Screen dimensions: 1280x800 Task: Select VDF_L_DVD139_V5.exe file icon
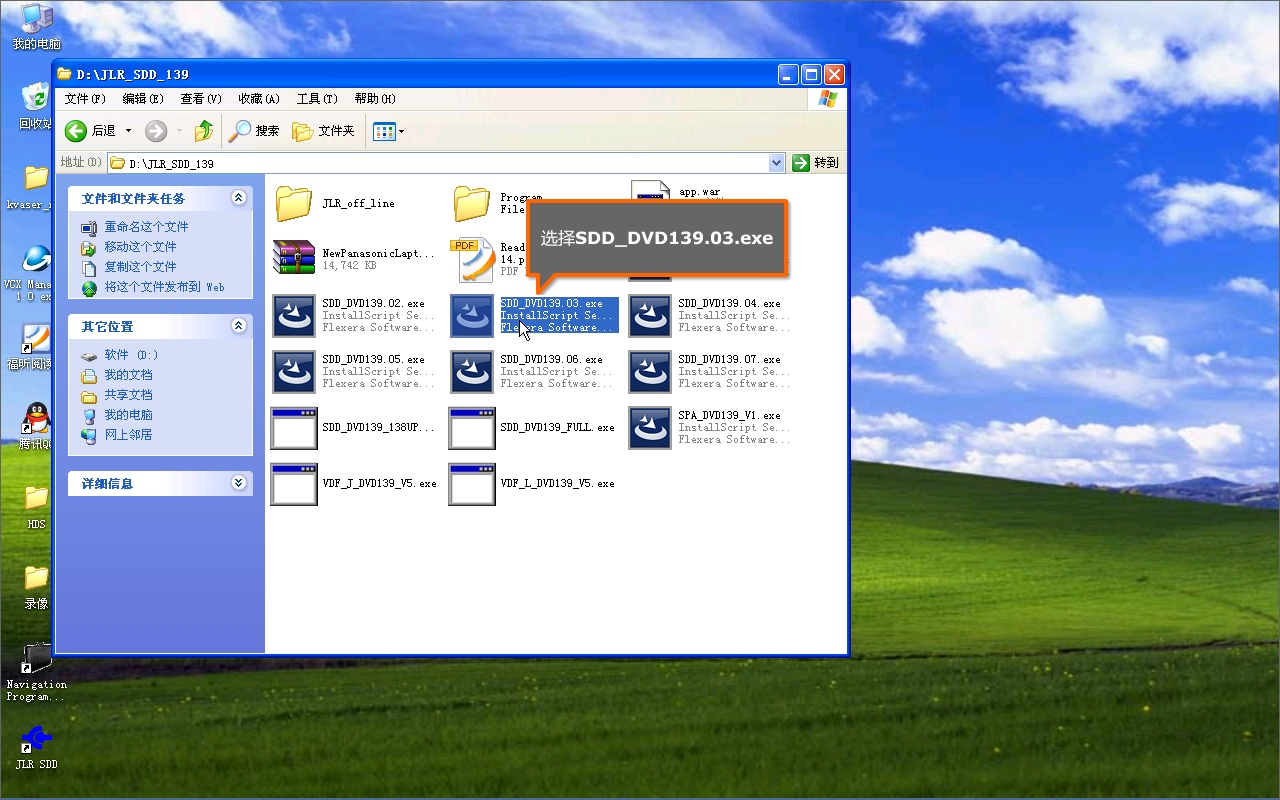click(x=472, y=484)
